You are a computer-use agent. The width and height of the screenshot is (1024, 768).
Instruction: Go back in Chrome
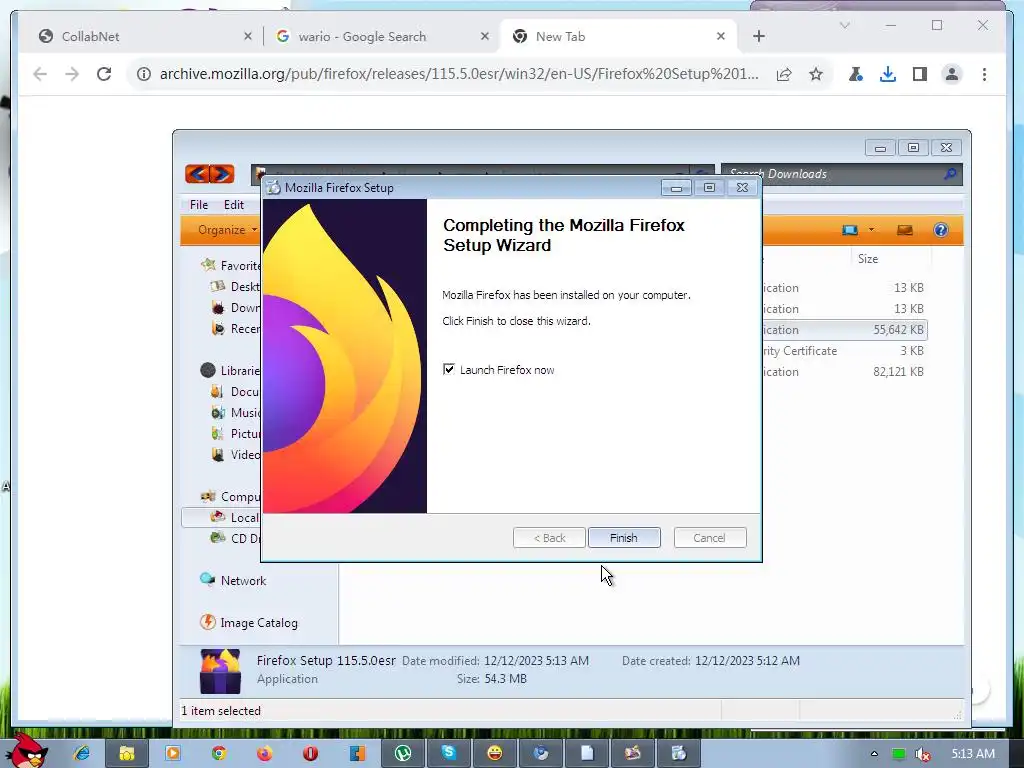[40, 74]
